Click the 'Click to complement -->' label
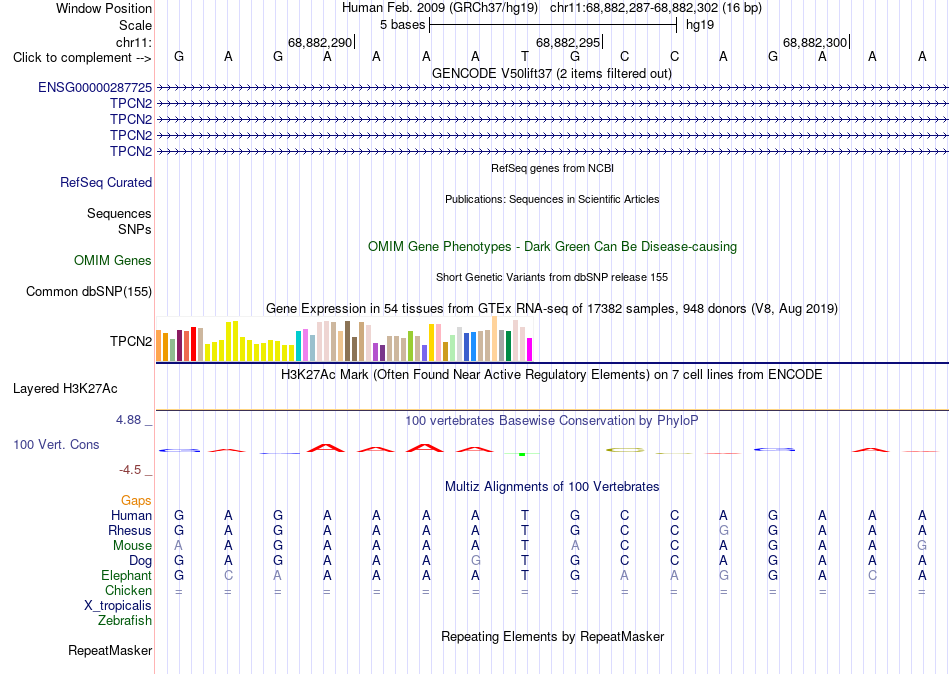 pos(82,58)
